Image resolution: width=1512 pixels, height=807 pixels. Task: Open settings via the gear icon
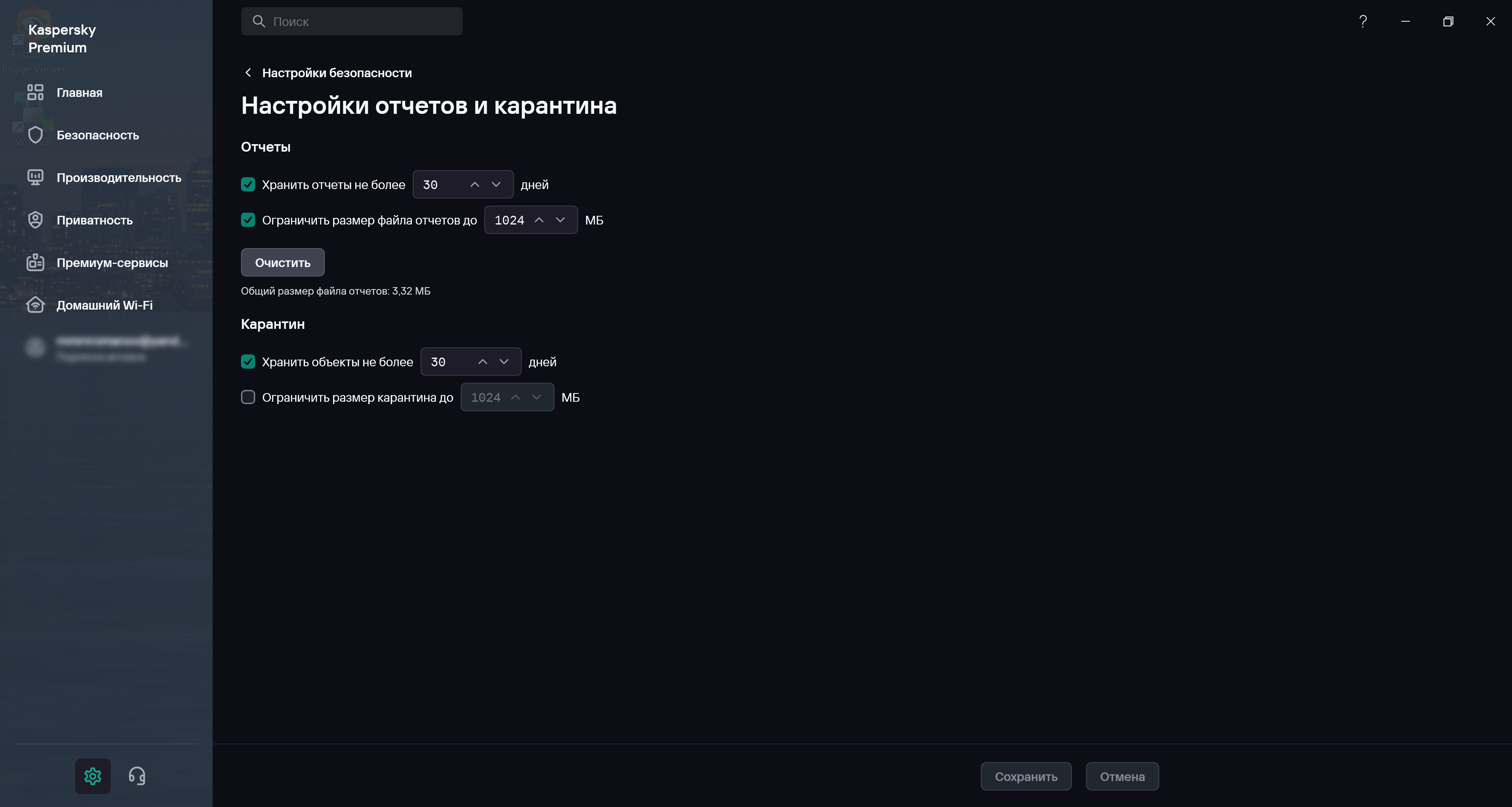pyautogui.click(x=93, y=776)
